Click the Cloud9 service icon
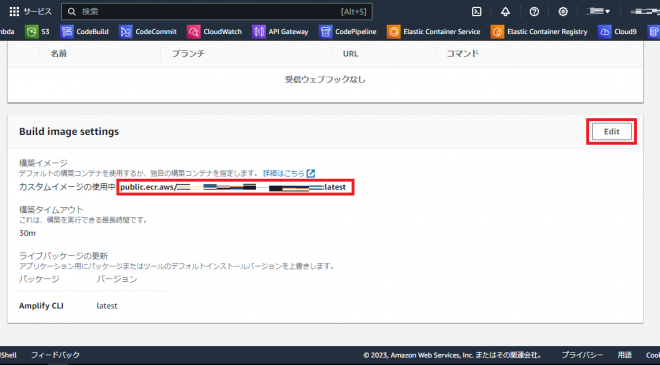 (x=604, y=32)
